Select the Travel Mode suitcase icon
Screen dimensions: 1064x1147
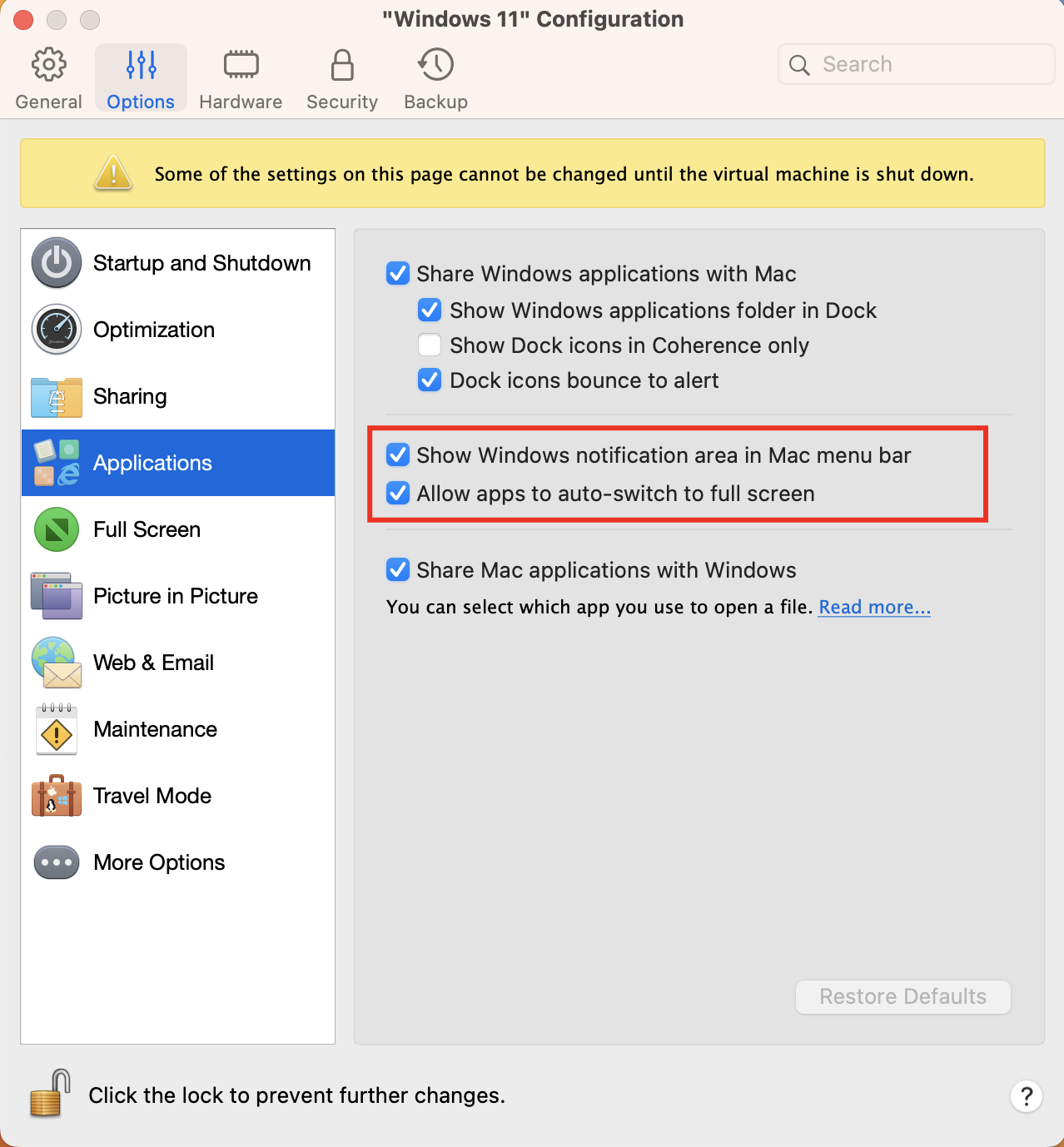(x=57, y=796)
